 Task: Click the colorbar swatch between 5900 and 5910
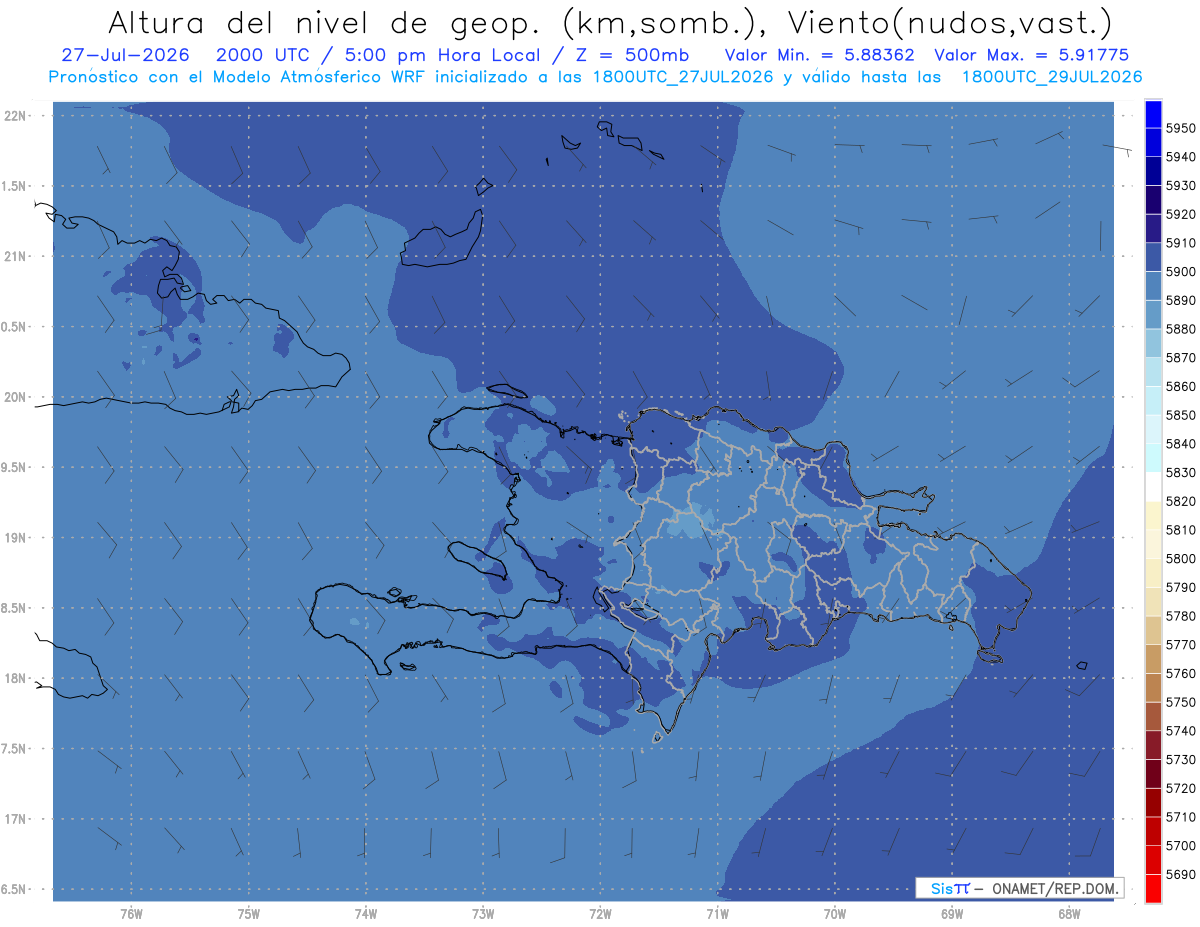(1153, 258)
